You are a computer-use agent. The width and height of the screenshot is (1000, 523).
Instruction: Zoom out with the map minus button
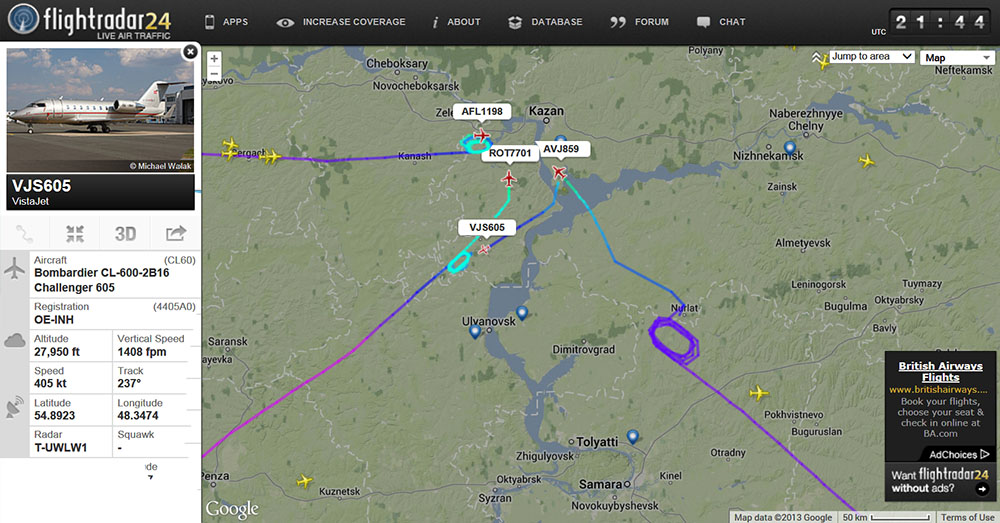tap(214, 74)
